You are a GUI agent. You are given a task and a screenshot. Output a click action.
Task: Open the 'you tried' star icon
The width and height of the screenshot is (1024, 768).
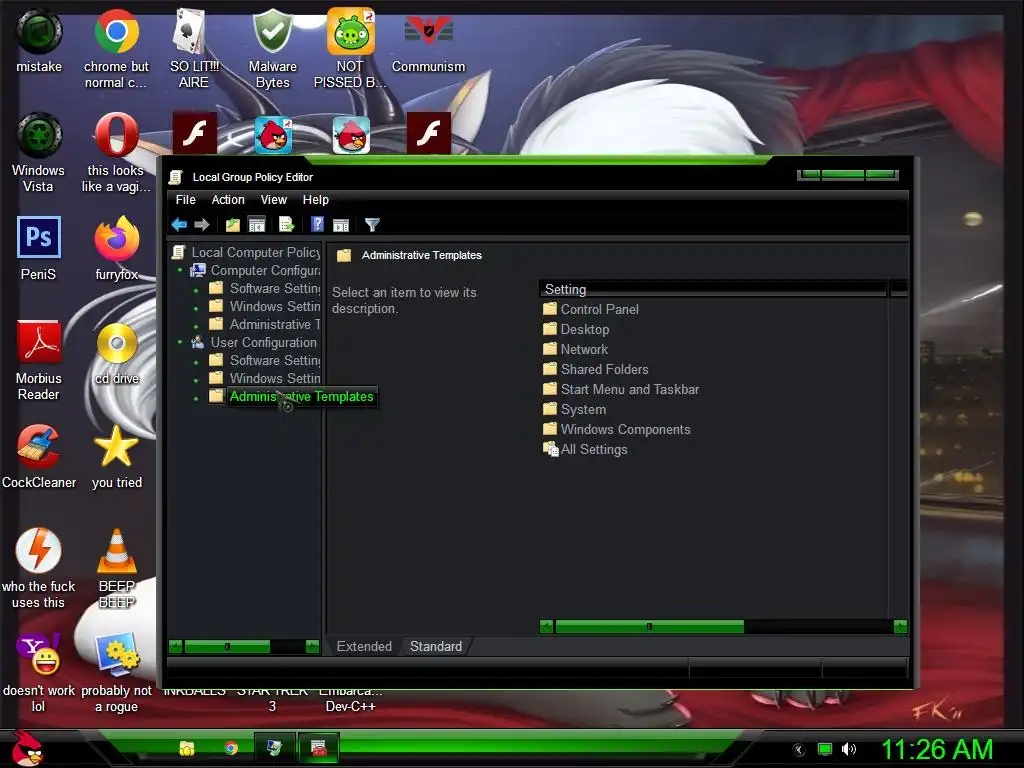[x=116, y=456]
